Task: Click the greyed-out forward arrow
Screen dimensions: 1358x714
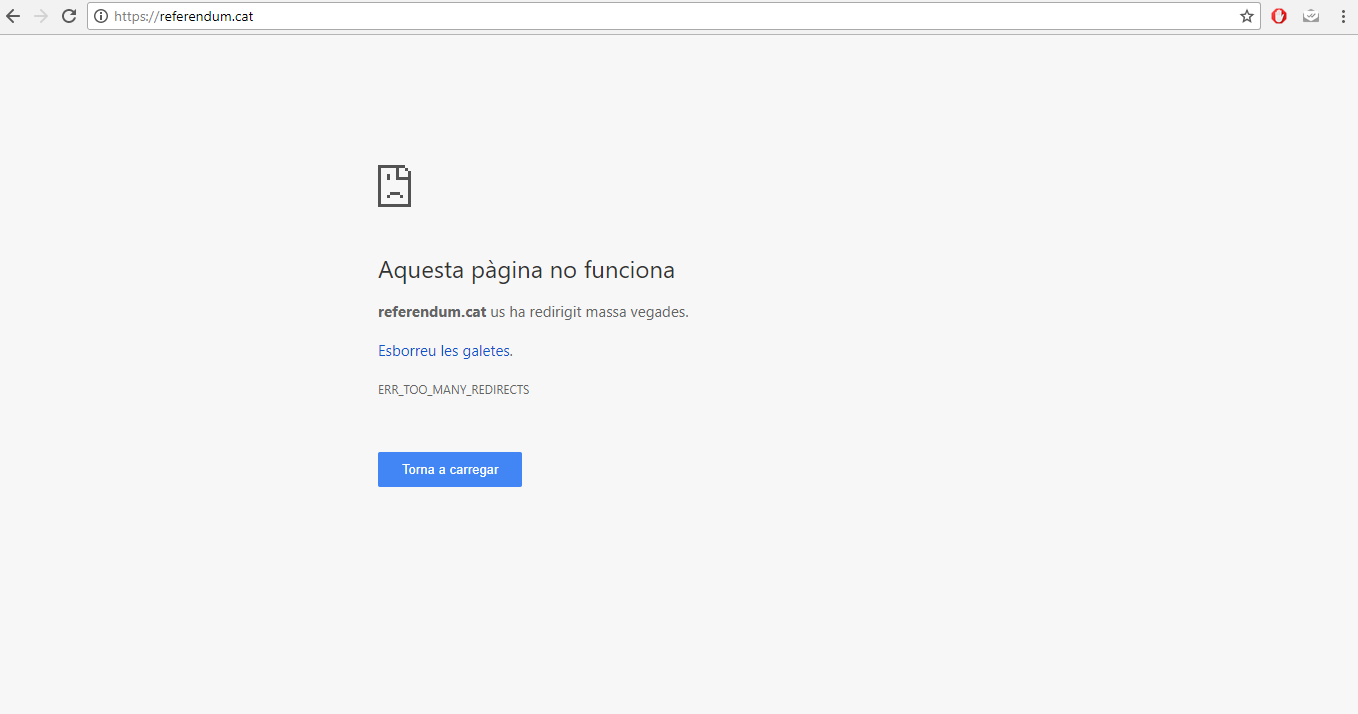Action: [x=41, y=16]
